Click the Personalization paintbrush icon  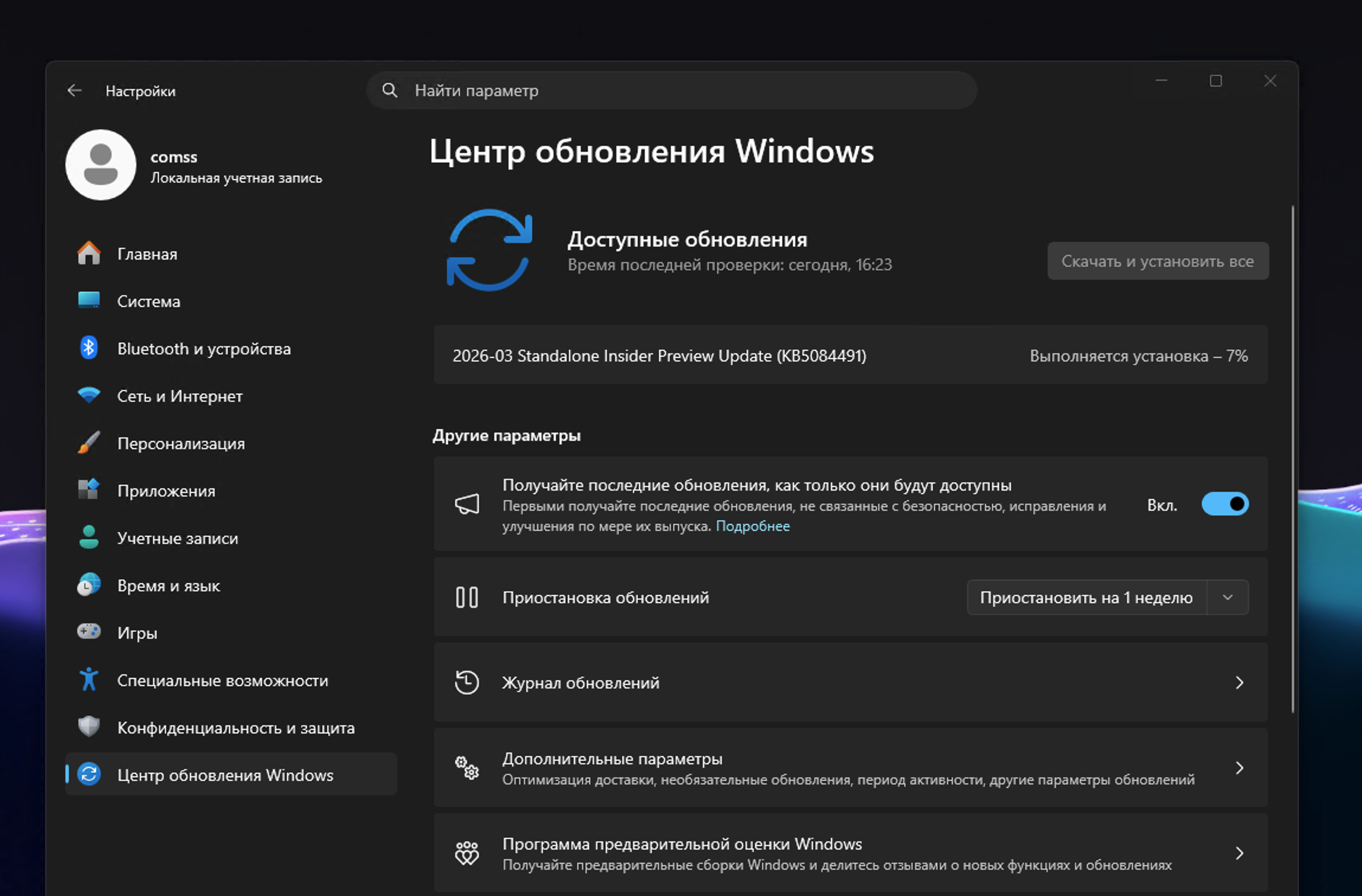pyautogui.click(x=89, y=443)
